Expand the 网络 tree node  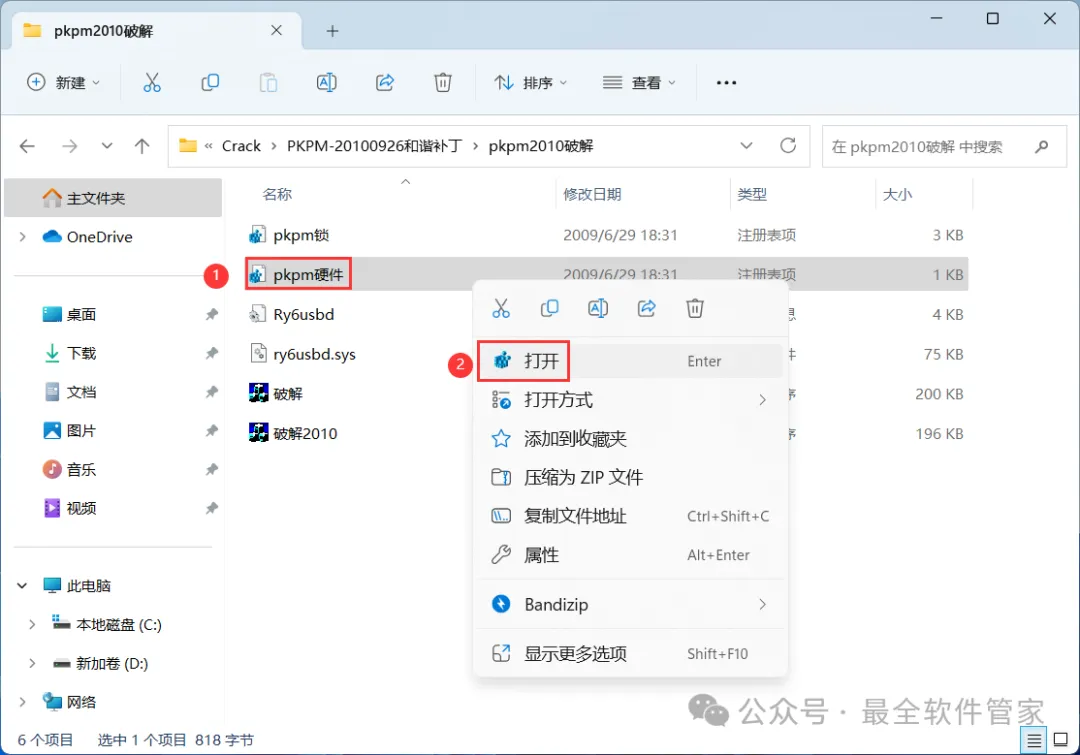23,702
